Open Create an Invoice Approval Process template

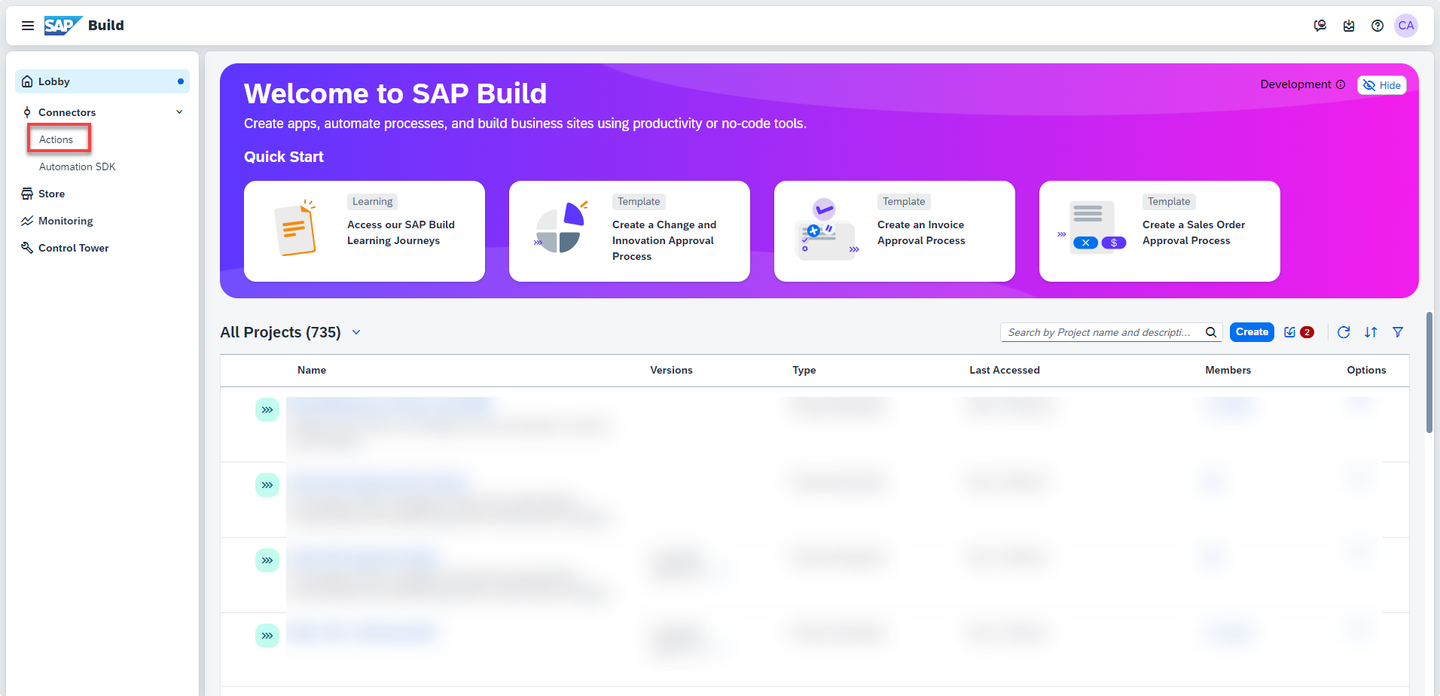[894, 231]
